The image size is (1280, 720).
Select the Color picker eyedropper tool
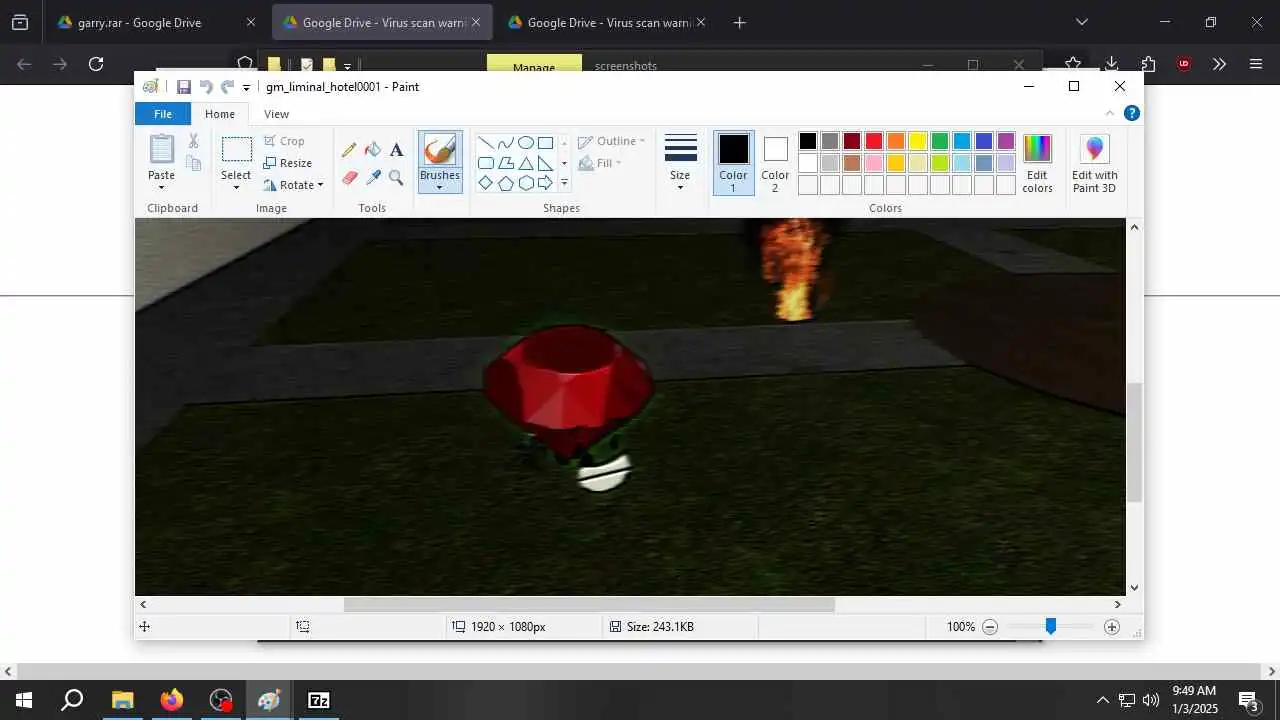(x=373, y=178)
